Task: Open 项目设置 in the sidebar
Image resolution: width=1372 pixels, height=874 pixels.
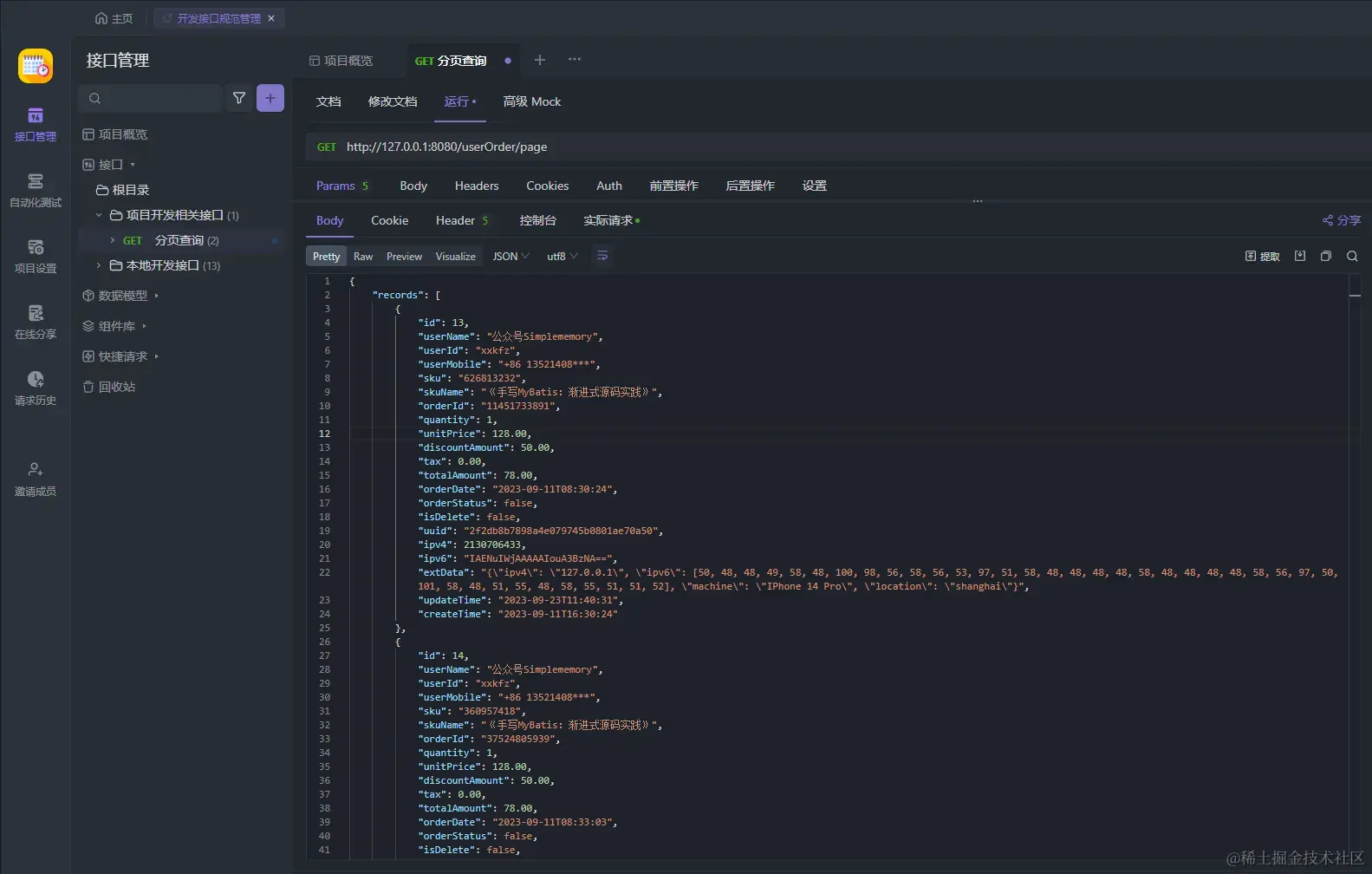Action: point(36,257)
